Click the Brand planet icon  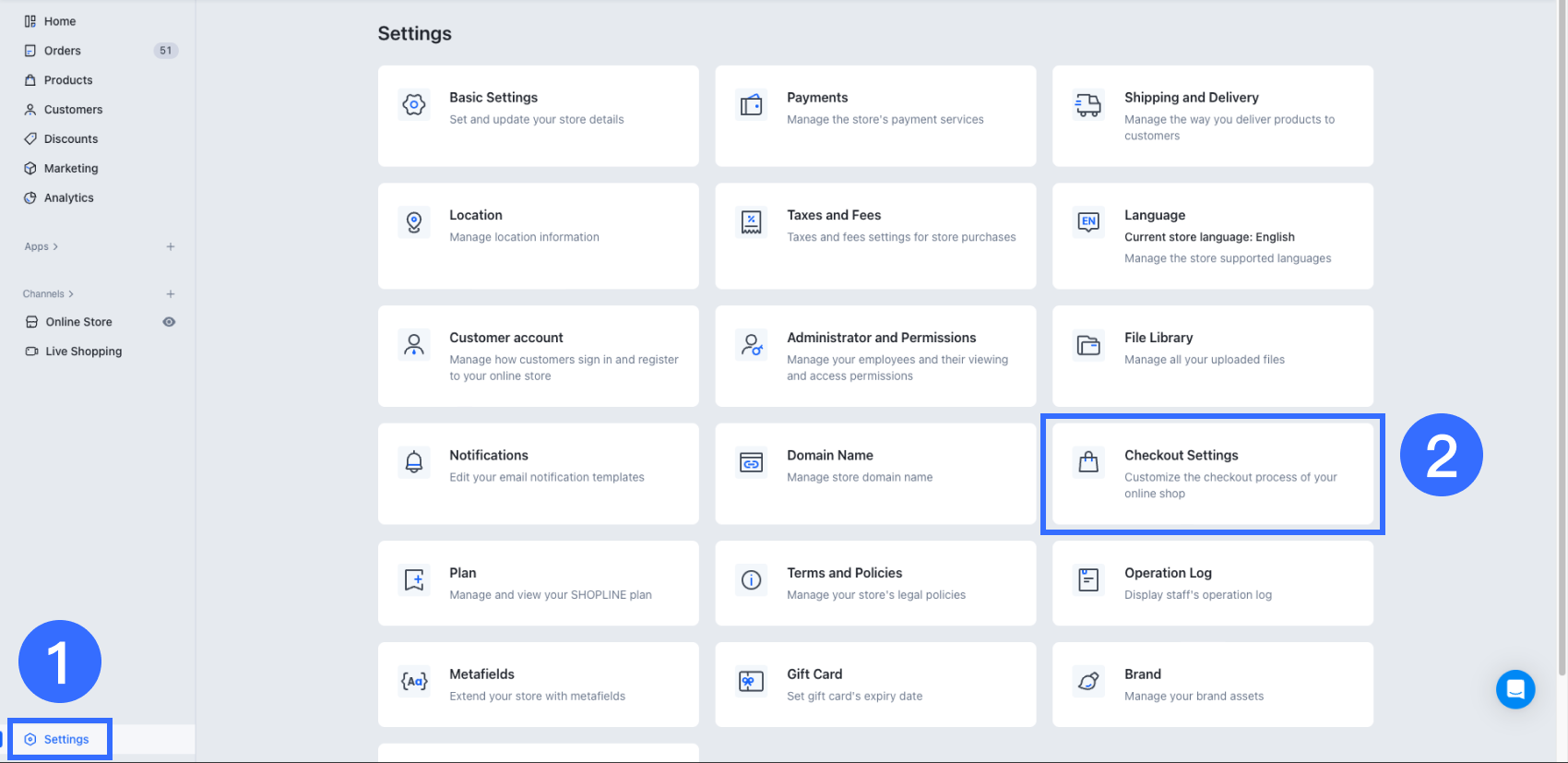point(1089,682)
